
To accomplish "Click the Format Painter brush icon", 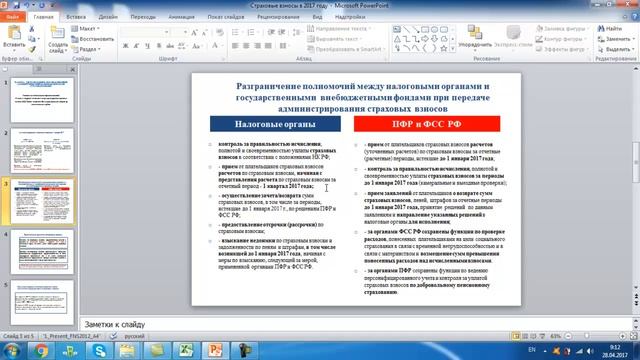I will point(32,49).
